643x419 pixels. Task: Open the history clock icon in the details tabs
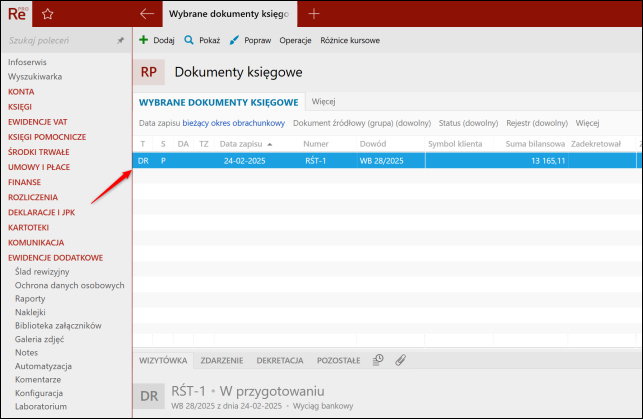378,360
